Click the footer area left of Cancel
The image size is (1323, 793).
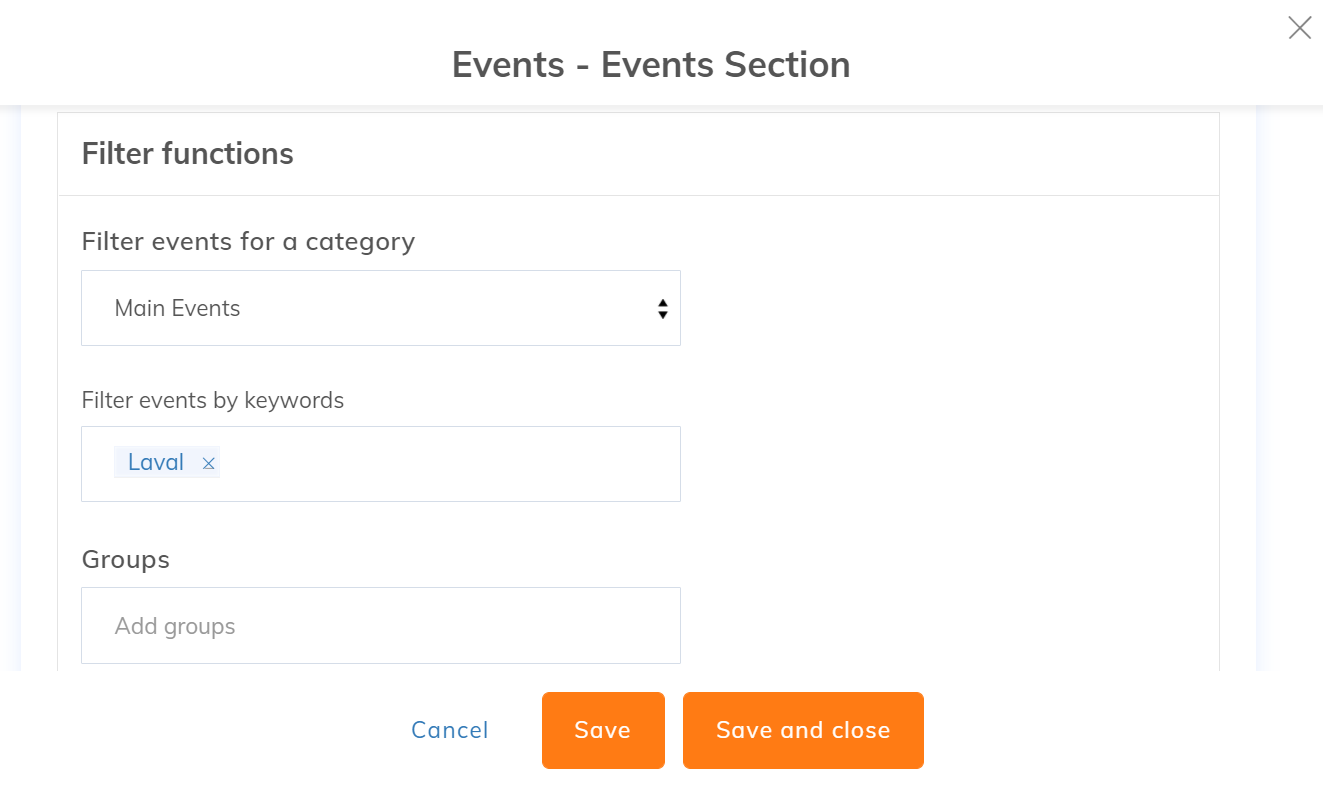click(200, 730)
